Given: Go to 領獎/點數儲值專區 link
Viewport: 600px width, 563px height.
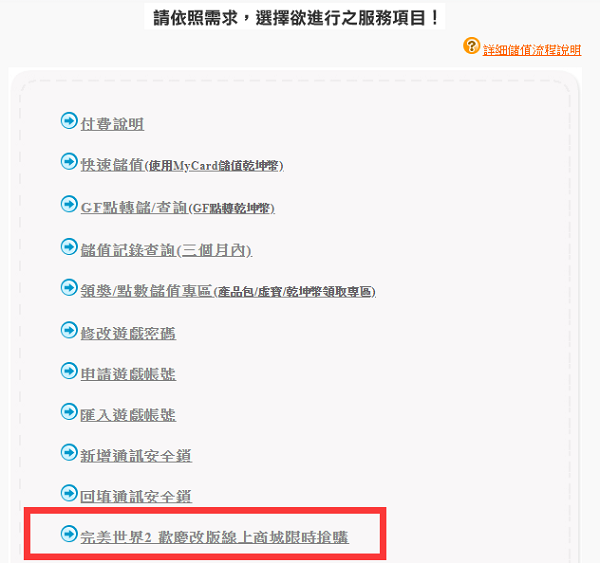Looking at the screenshot, I should point(228,291).
